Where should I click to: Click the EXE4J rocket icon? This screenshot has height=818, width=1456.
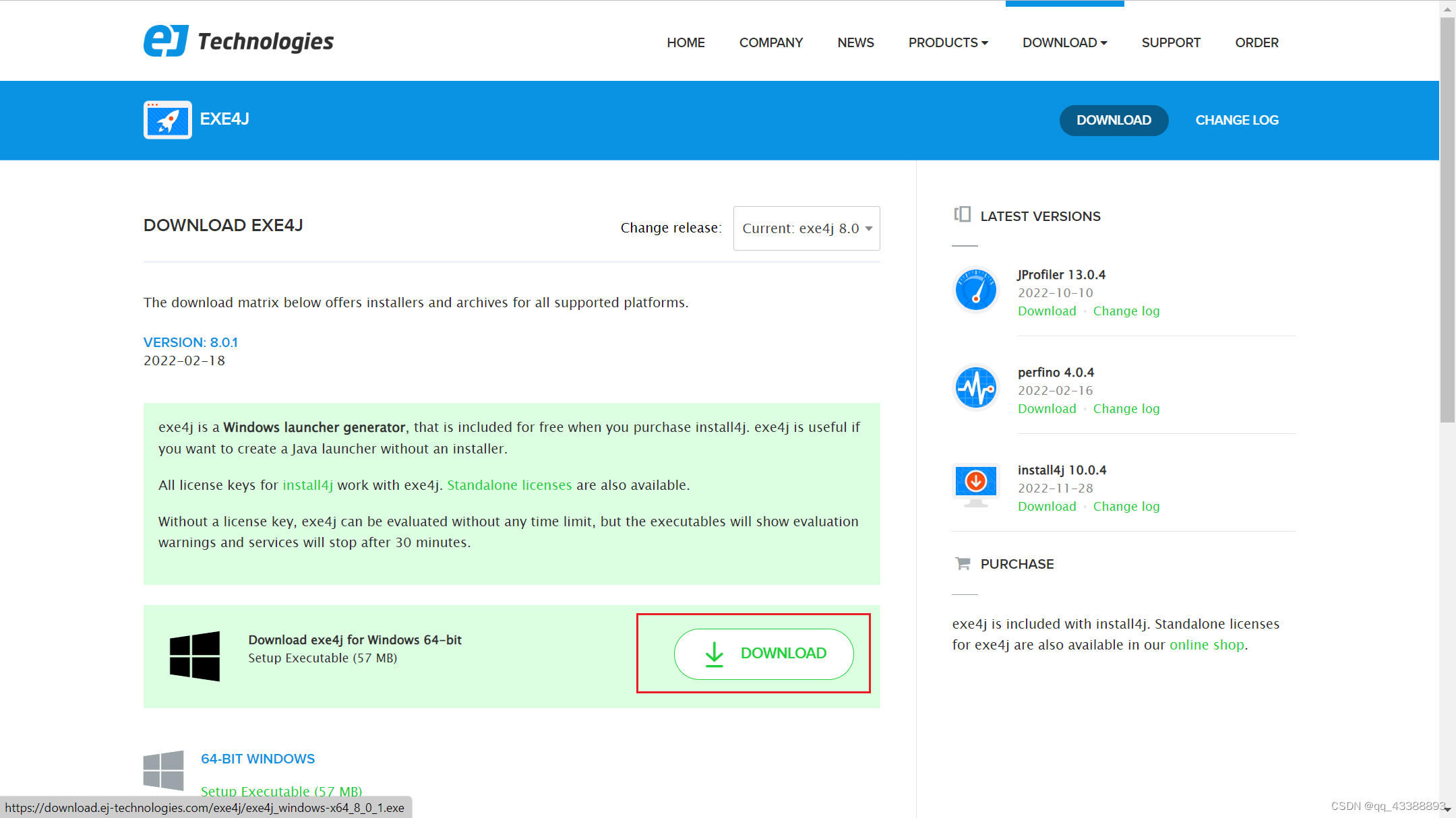168,120
